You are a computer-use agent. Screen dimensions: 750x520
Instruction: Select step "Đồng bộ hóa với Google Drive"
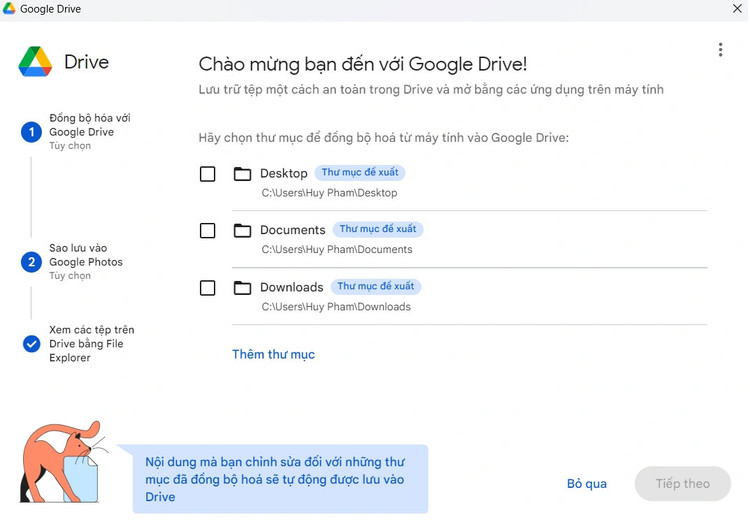(89, 125)
